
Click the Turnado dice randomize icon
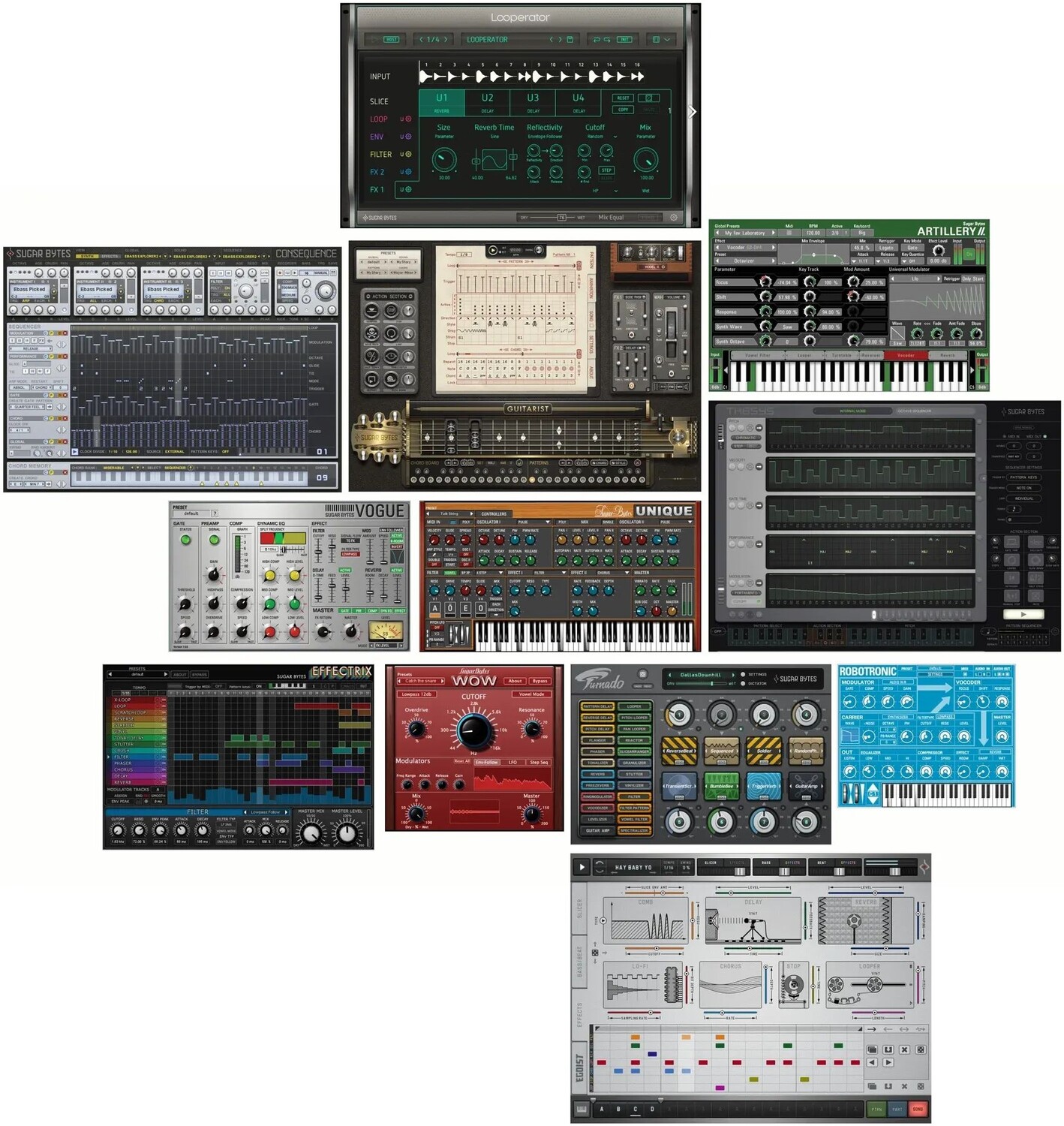pos(642,675)
